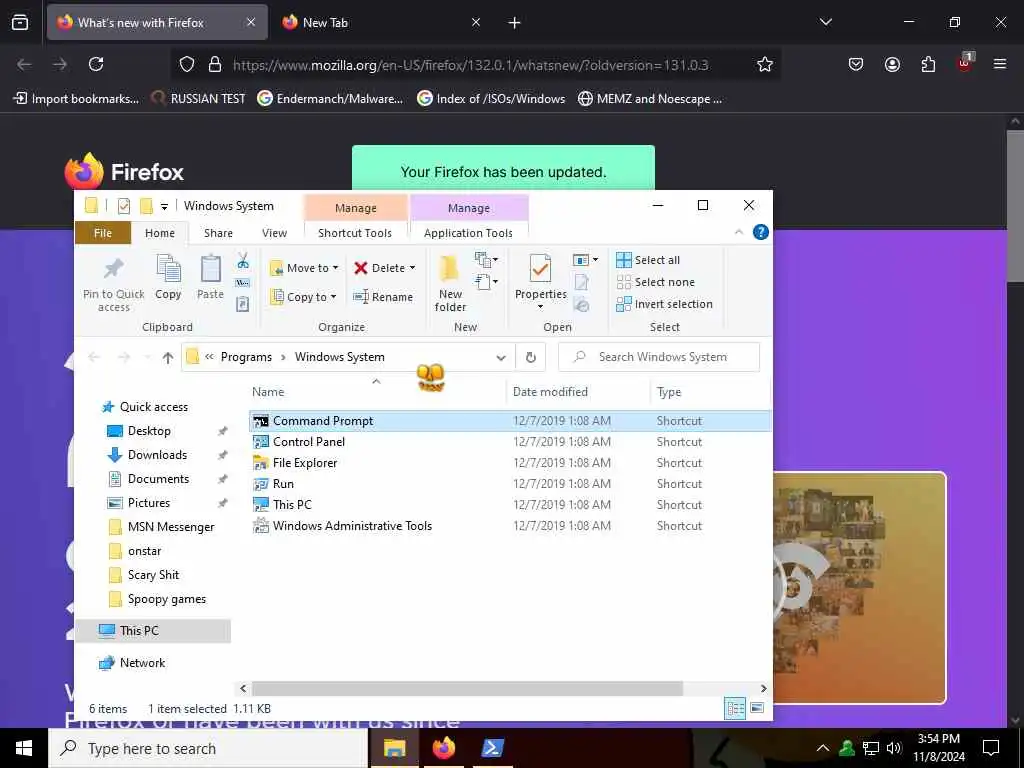List all Firefox tabs dropdown

825,22
